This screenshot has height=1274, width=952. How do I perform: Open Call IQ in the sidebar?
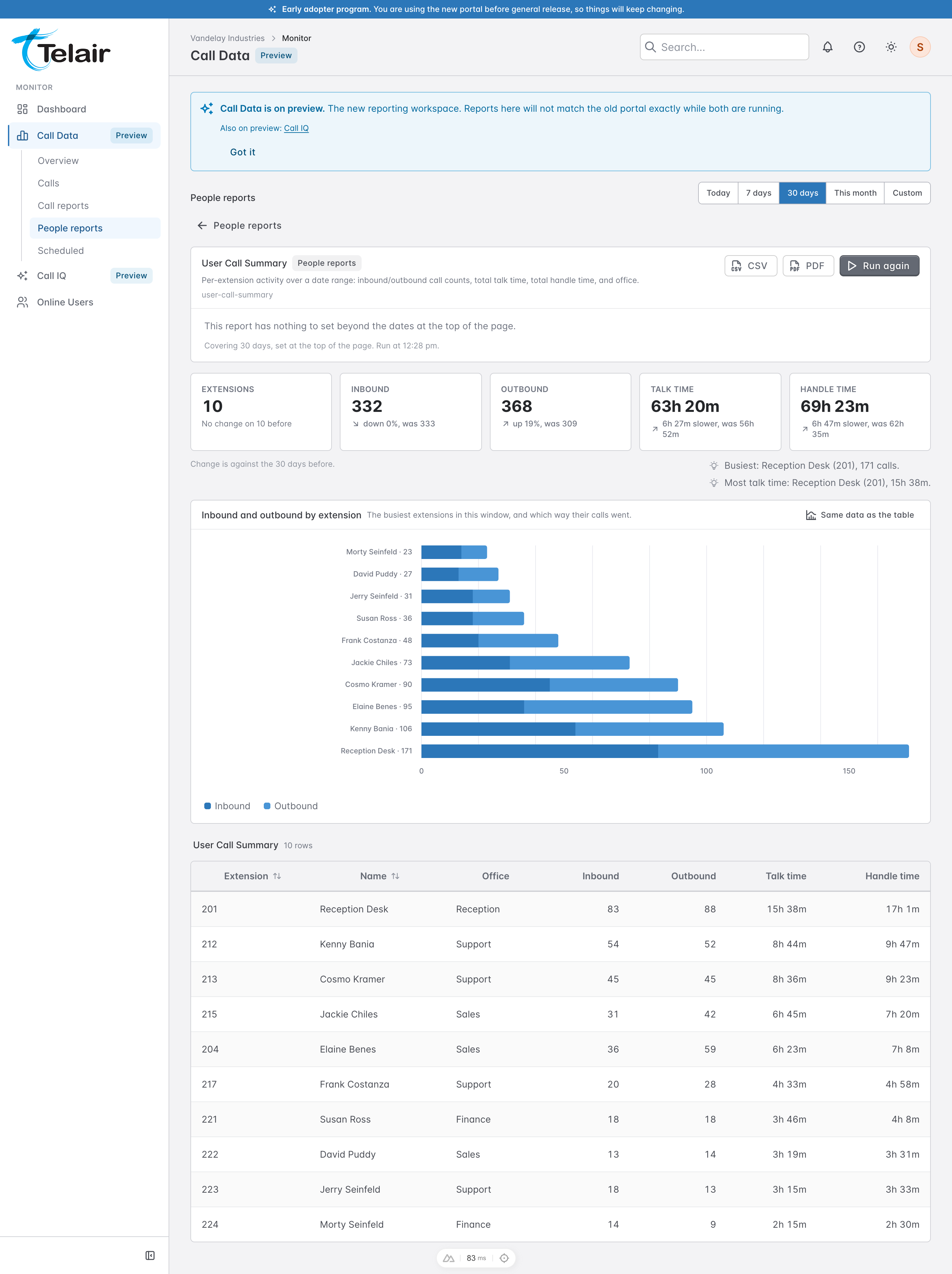click(x=84, y=276)
